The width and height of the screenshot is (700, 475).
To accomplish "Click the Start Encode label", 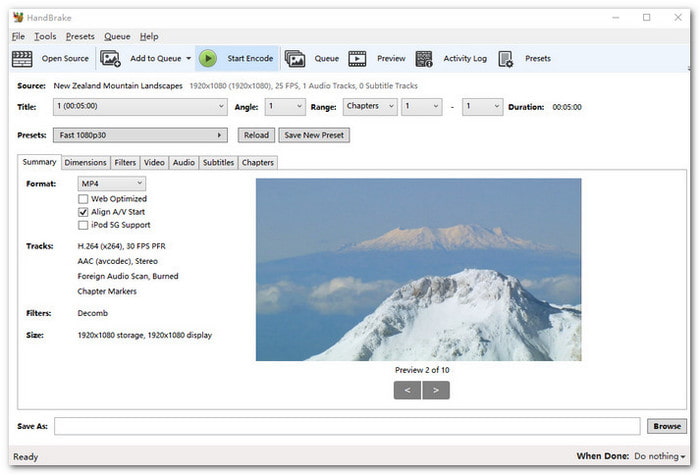I will point(250,58).
